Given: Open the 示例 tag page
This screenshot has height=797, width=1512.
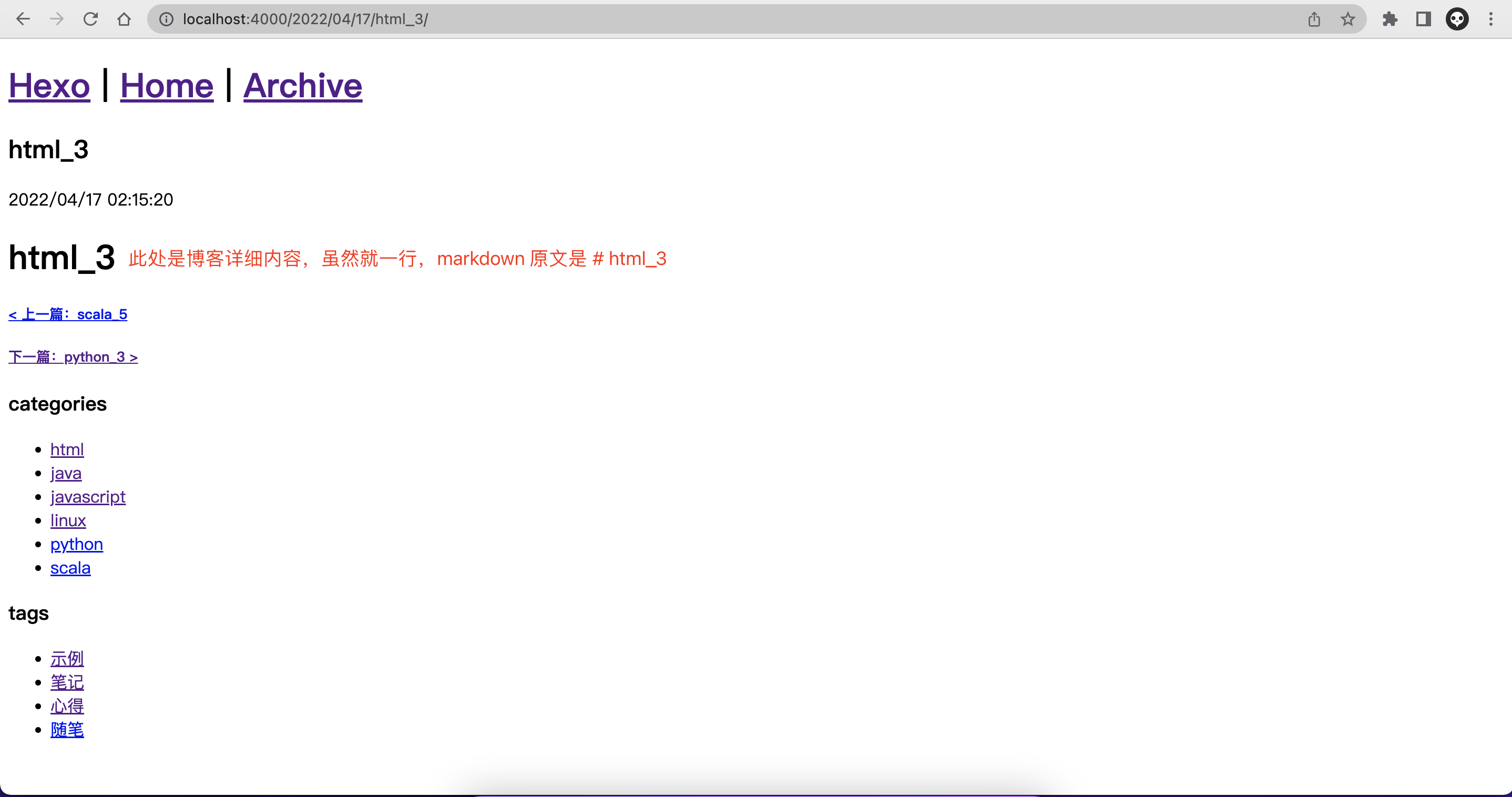Looking at the screenshot, I should (x=67, y=659).
